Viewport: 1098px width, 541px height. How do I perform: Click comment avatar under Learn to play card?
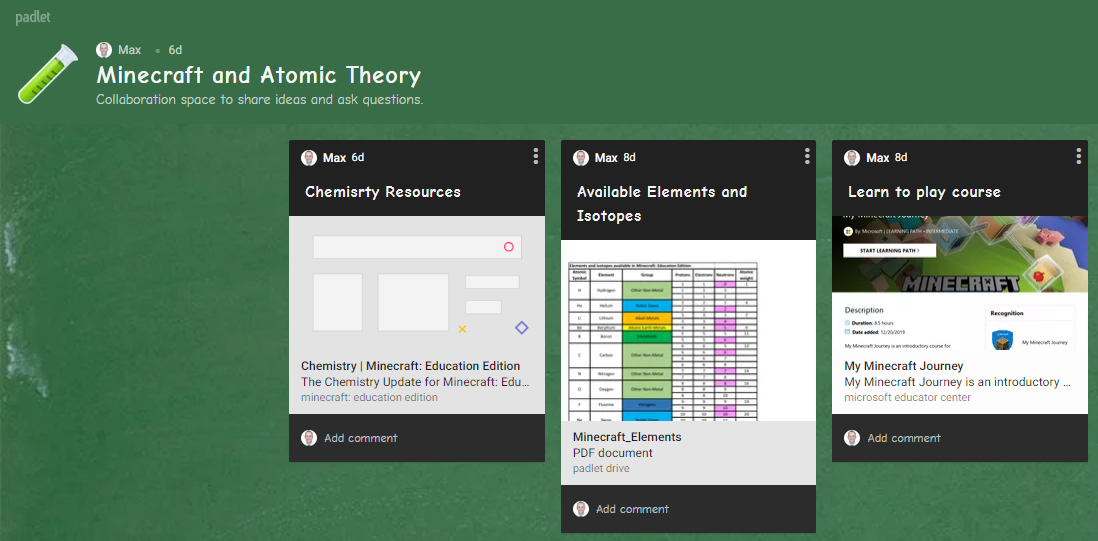coord(852,438)
